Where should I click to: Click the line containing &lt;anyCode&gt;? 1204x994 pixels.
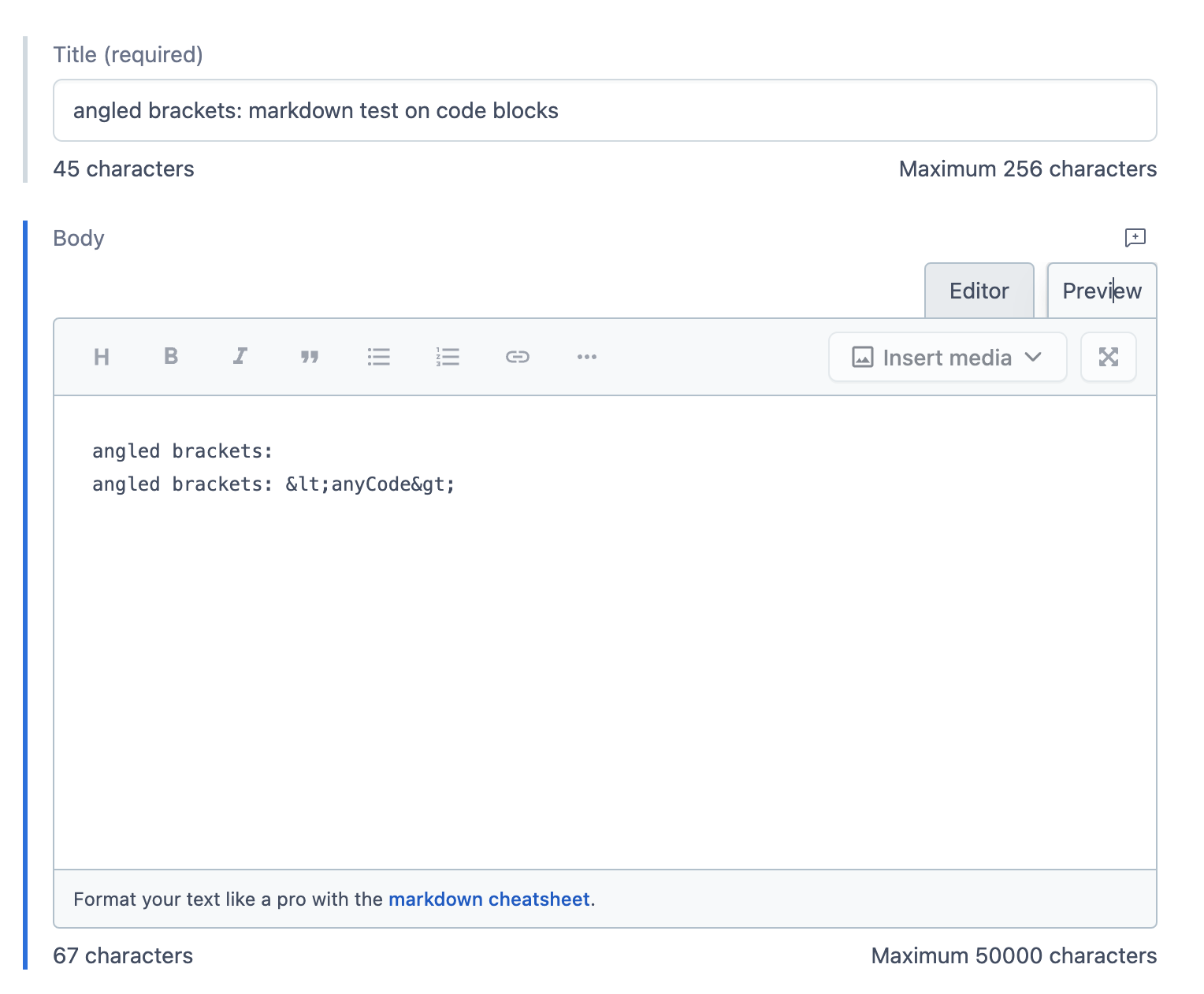pos(273,484)
